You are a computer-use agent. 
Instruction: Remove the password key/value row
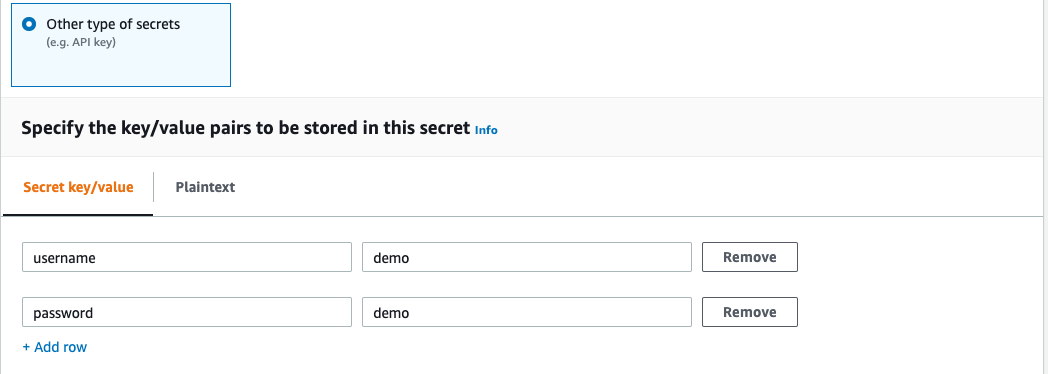pos(750,312)
